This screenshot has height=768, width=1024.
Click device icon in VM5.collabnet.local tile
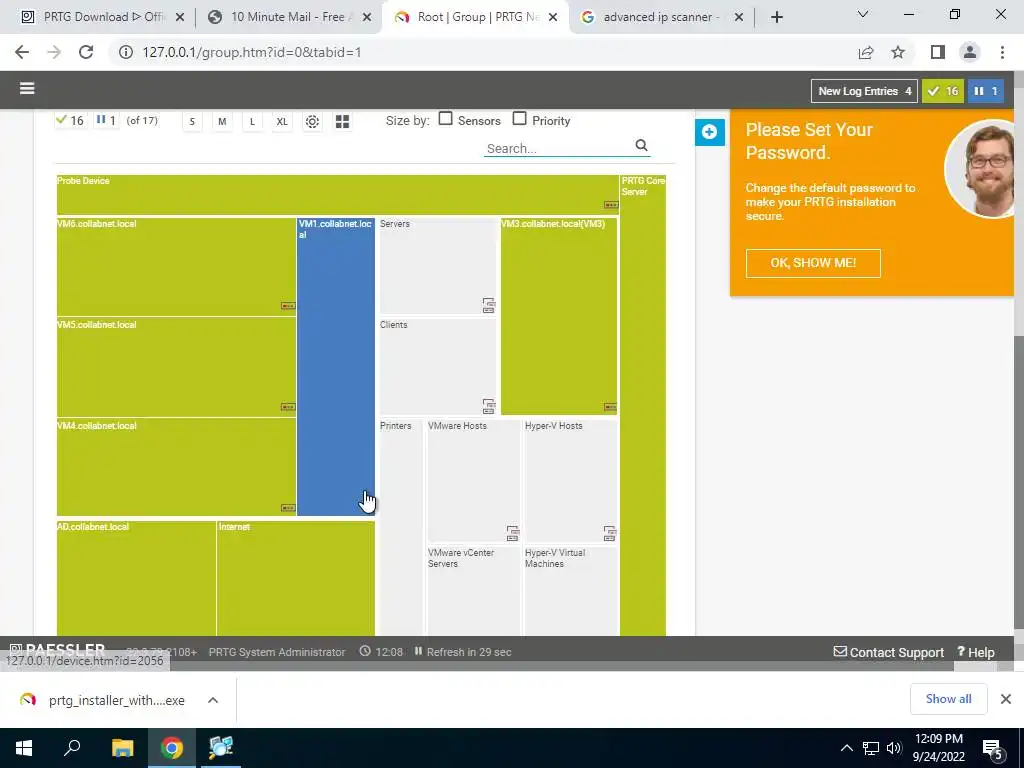[x=288, y=407]
